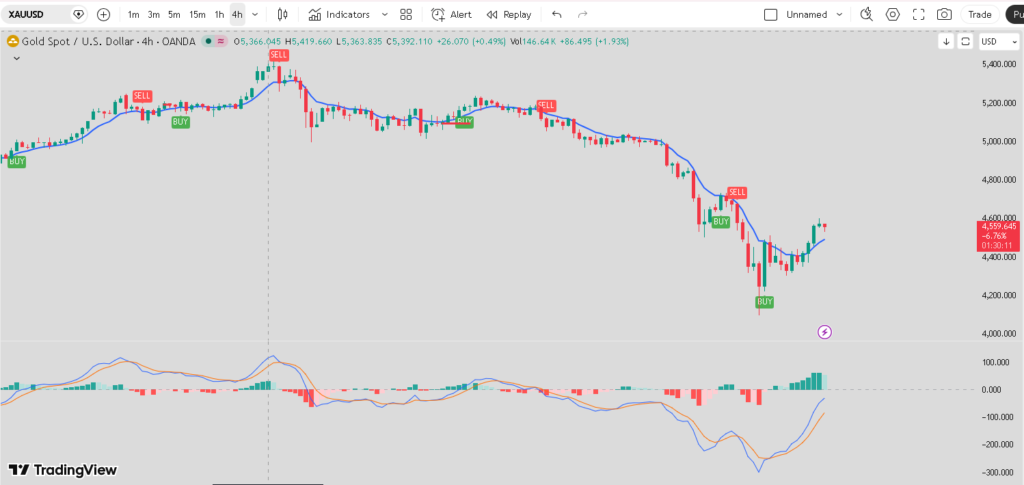1024x485 pixels.
Task: Click the compare or add symbol plus icon
Action: [x=103, y=15]
